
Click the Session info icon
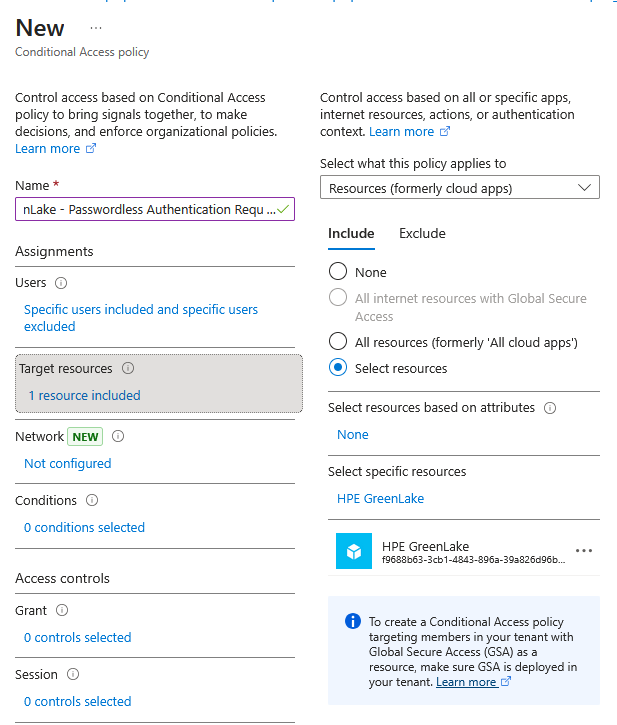tap(72, 674)
